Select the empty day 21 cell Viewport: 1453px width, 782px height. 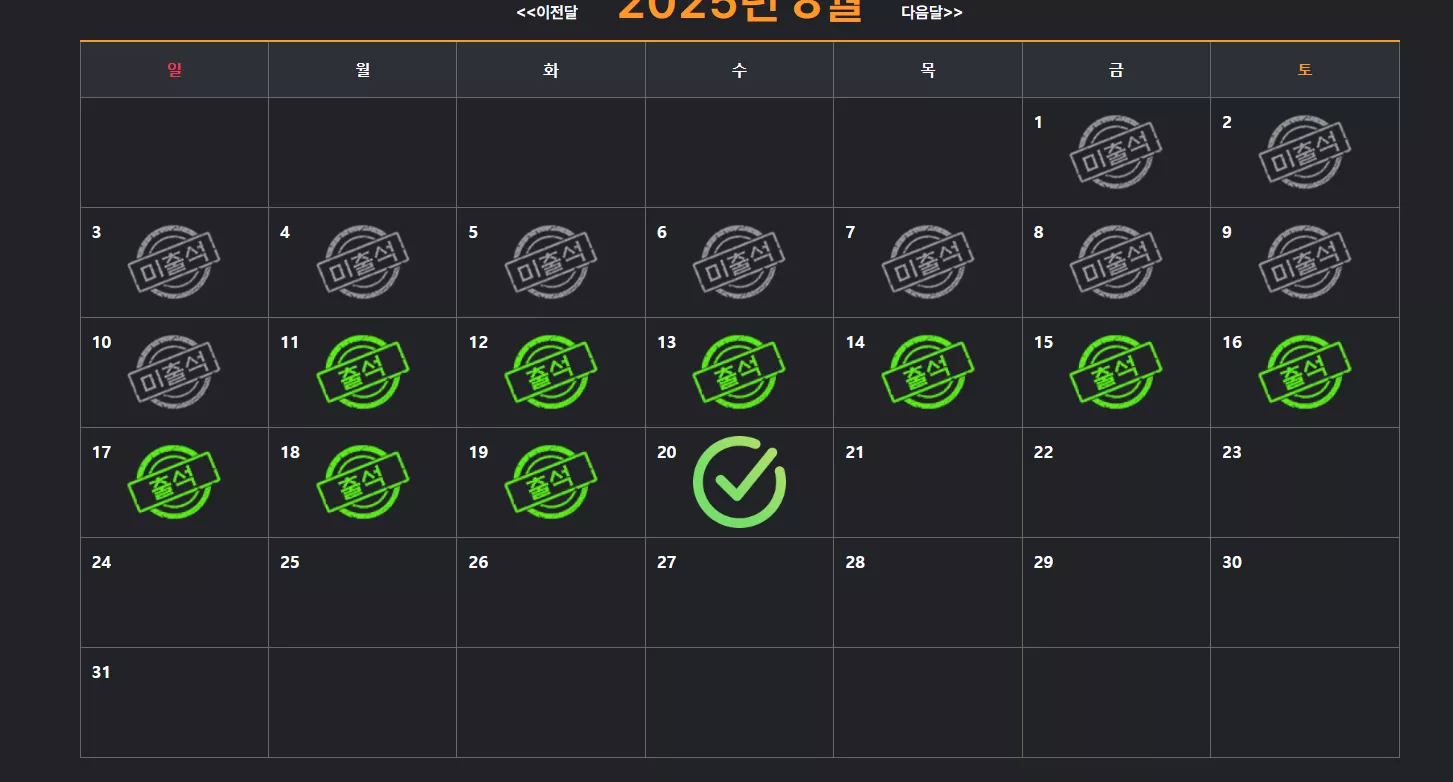click(x=928, y=482)
